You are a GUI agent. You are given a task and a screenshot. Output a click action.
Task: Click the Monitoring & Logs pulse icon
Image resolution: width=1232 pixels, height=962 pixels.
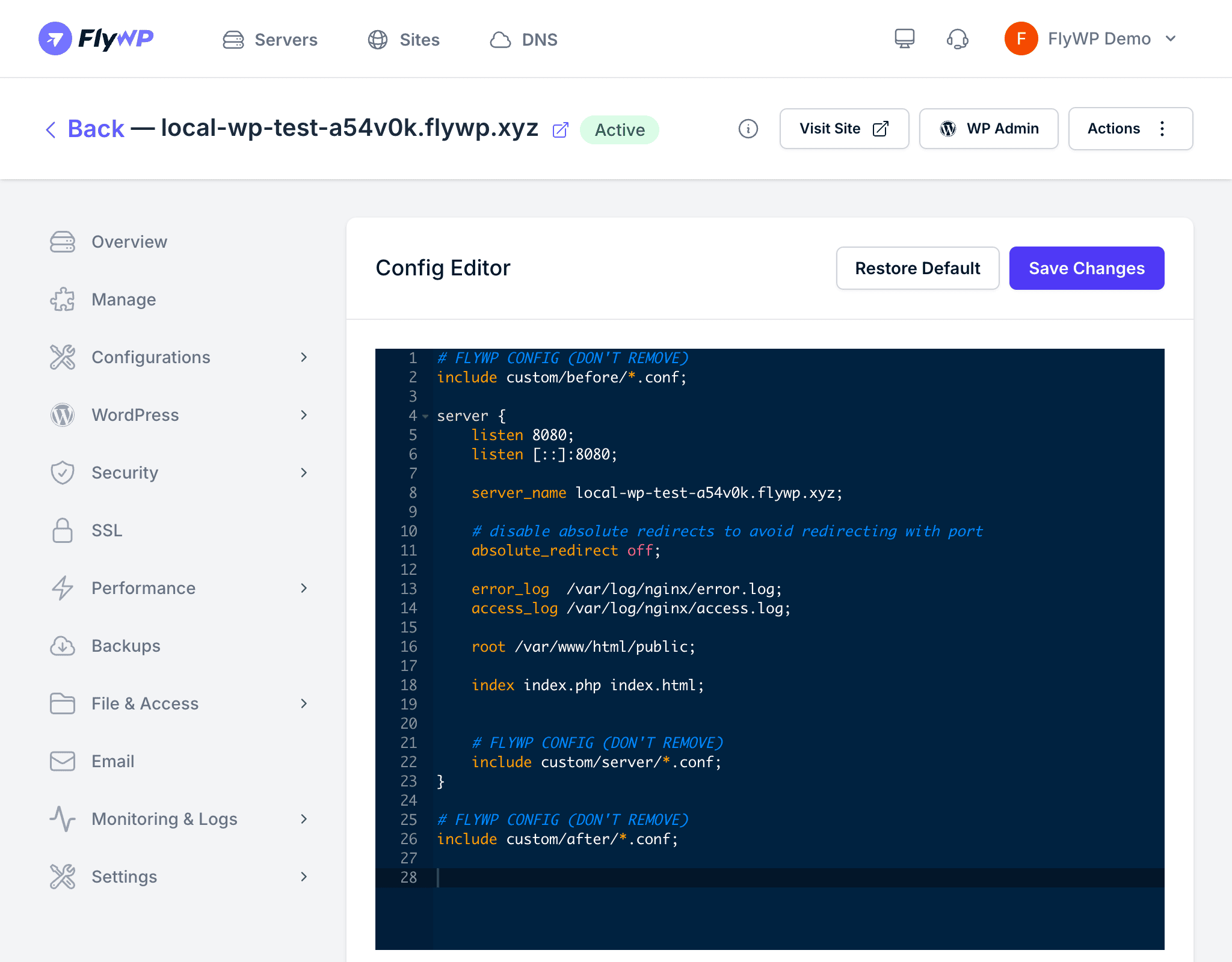[x=63, y=819]
